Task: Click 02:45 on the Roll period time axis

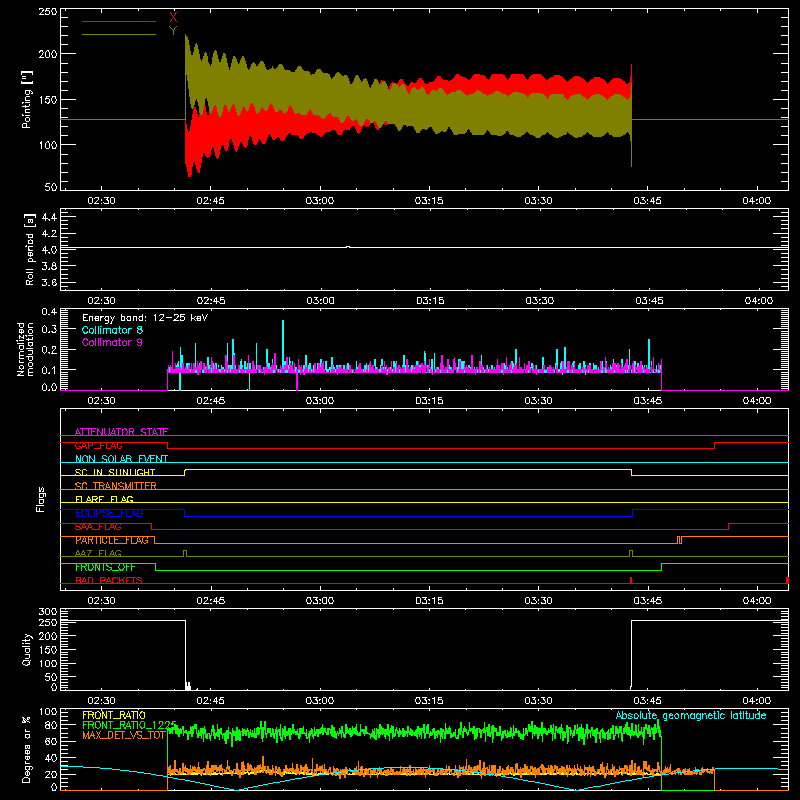Action: coord(211,301)
